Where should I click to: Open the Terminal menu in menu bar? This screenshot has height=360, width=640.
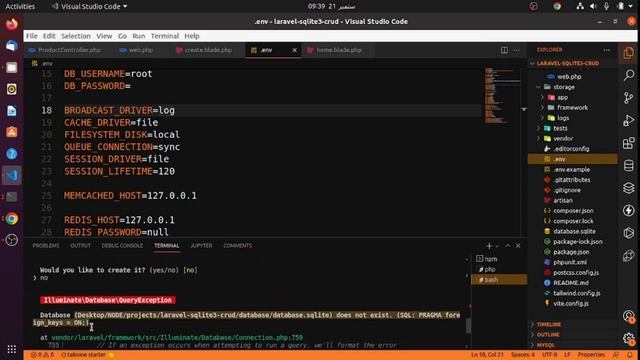[165, 36]
